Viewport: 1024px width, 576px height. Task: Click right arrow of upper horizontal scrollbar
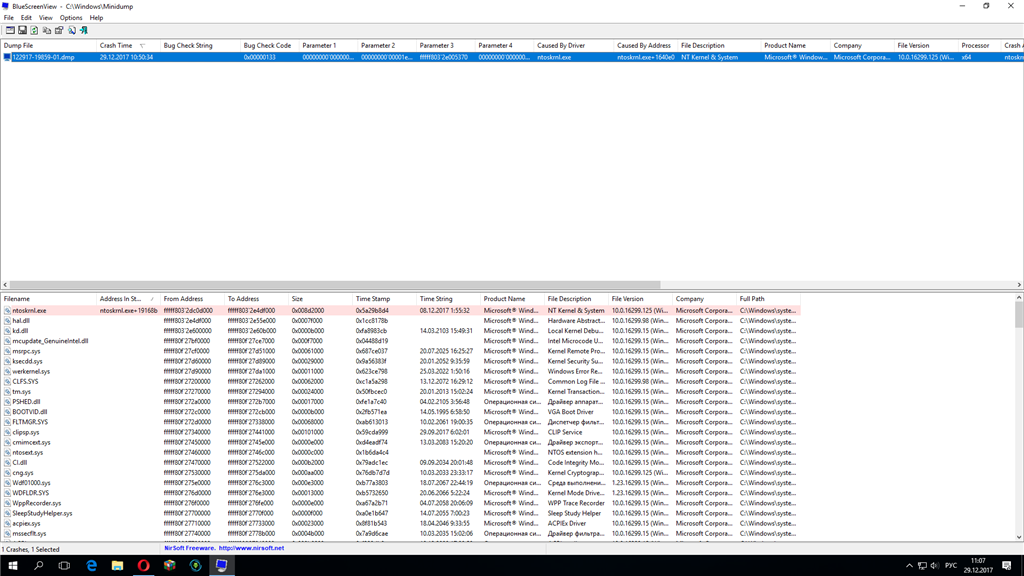[1019, 285]
